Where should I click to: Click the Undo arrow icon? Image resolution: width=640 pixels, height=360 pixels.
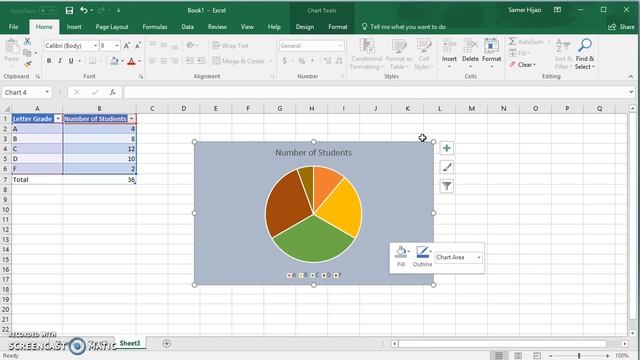(84, 11)
